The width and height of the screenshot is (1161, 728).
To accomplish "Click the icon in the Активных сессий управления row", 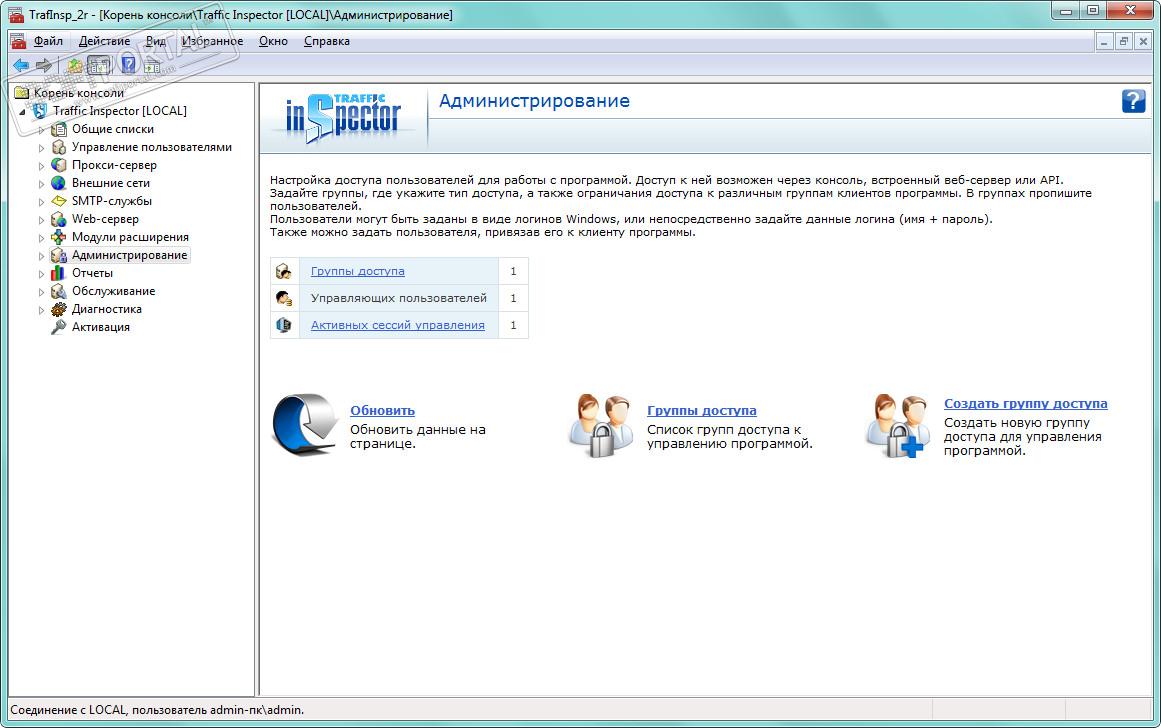I will 284,325.
